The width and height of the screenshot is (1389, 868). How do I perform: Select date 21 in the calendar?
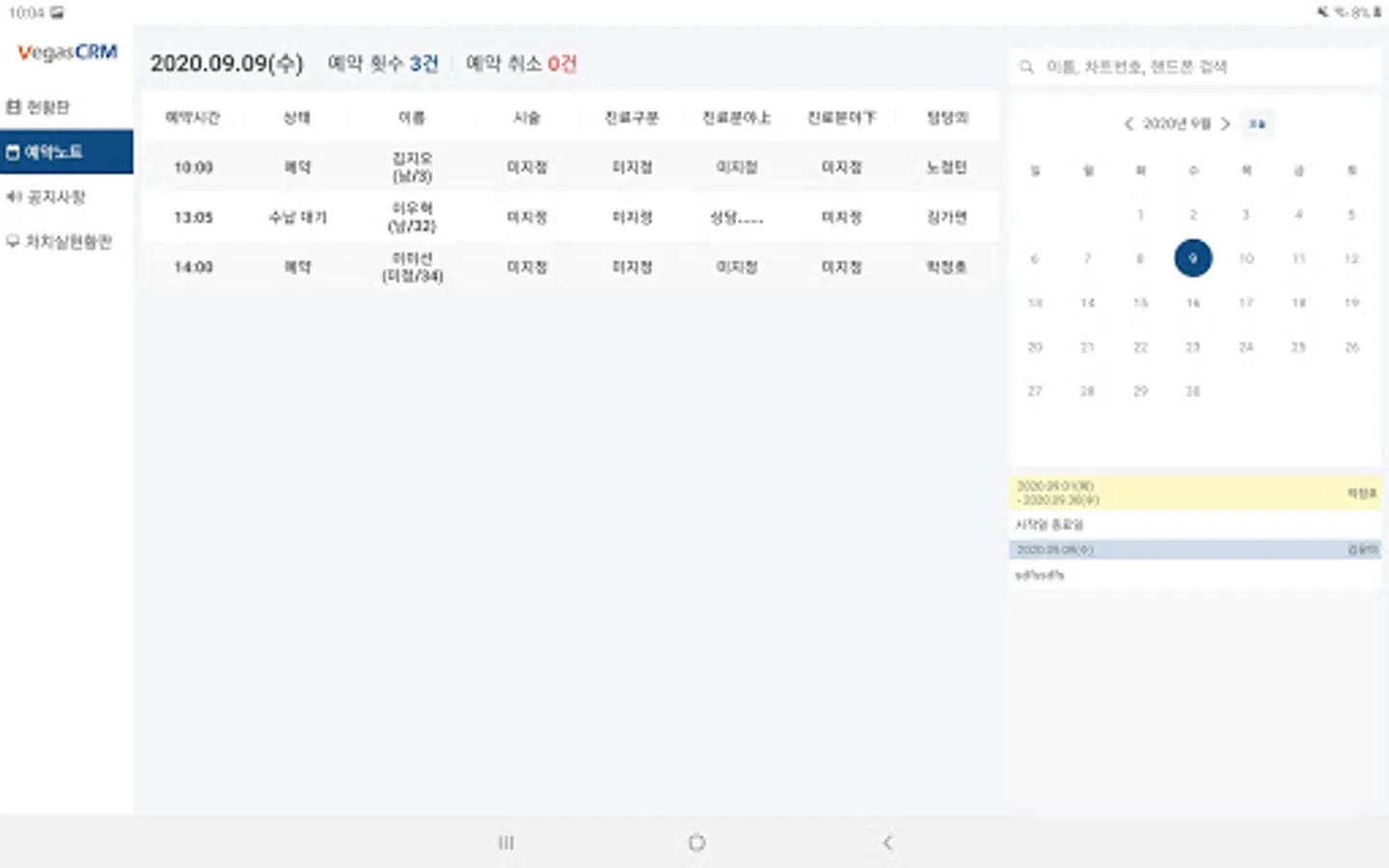(x=1087, y=347)
